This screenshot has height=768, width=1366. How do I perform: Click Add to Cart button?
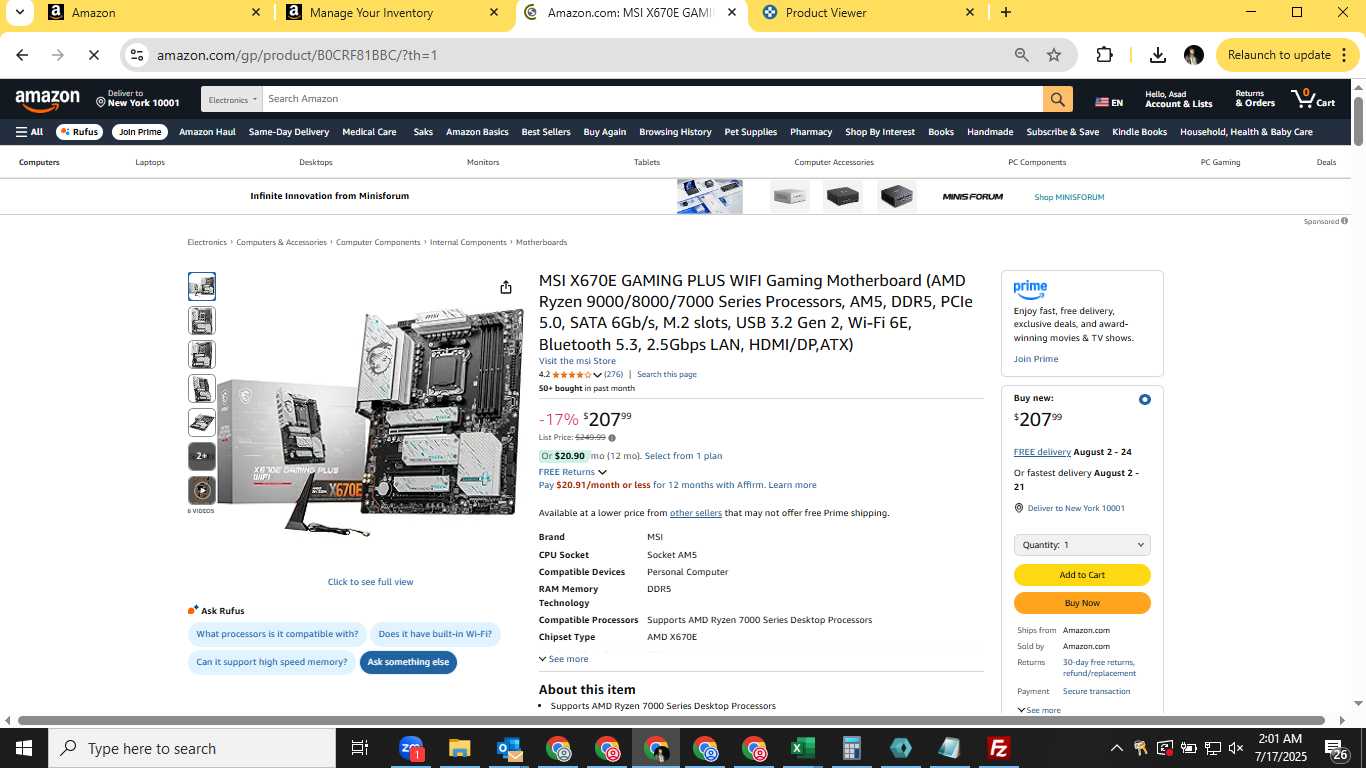point(1082,575)
